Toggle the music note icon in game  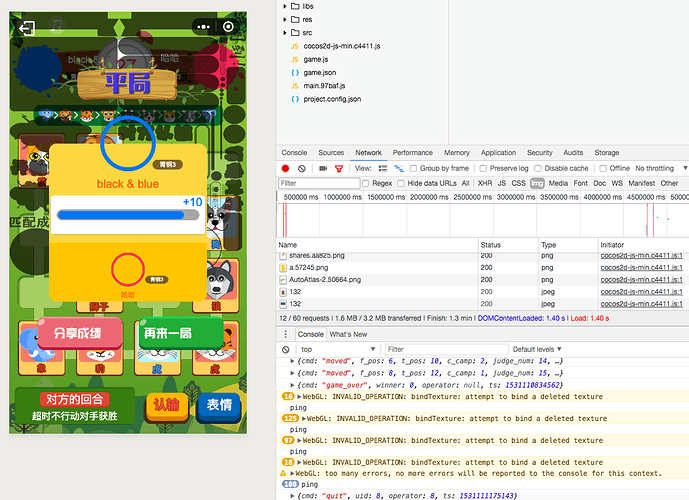point(56,25)
